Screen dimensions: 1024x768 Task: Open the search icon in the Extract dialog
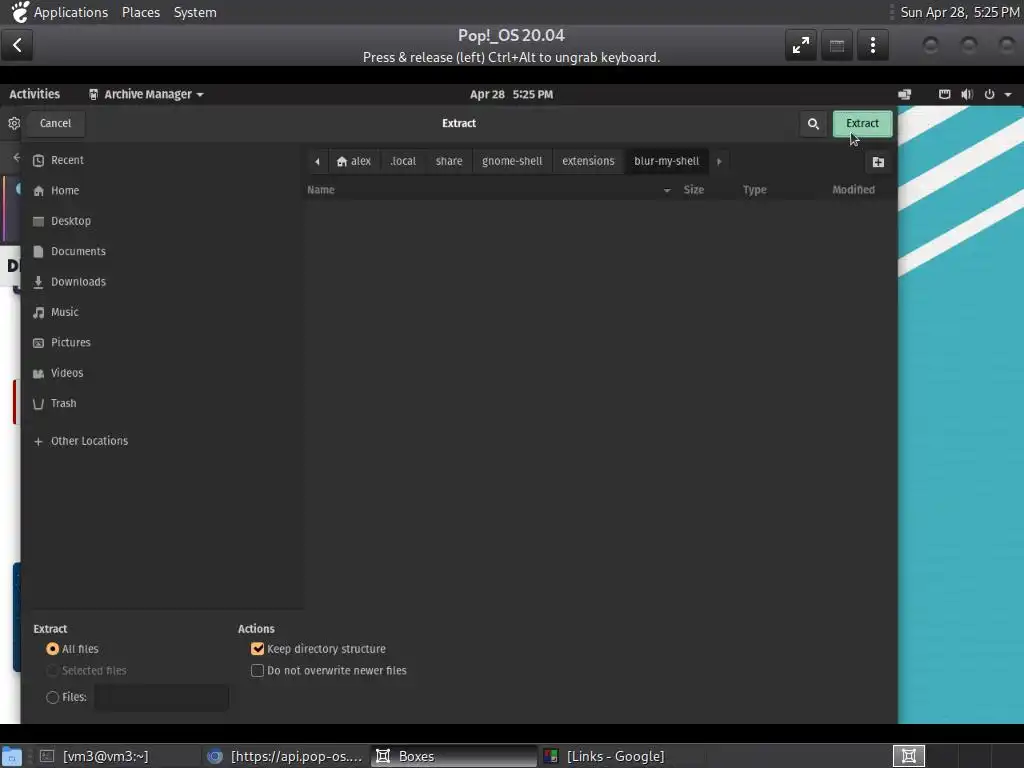click(x=813, y=123)
